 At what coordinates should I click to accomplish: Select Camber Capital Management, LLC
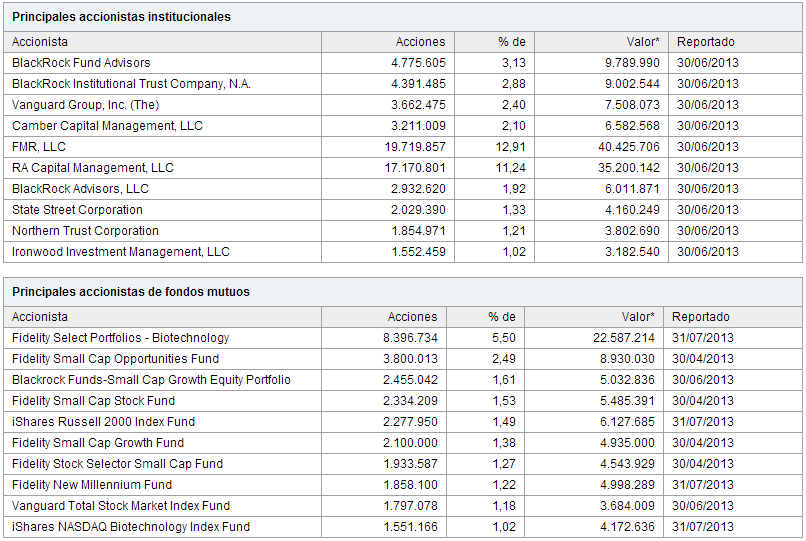click(x=107, y=126)
